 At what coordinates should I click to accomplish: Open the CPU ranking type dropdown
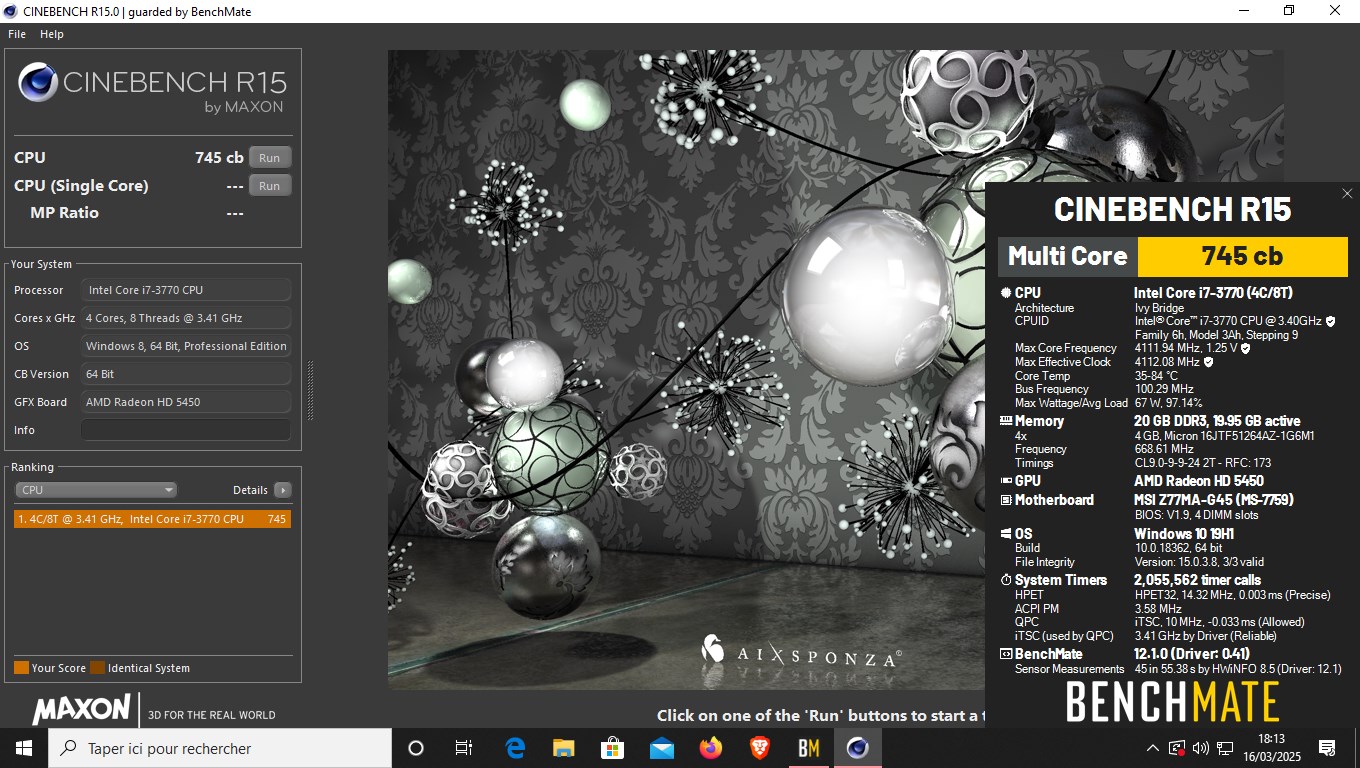coord(96,490)
